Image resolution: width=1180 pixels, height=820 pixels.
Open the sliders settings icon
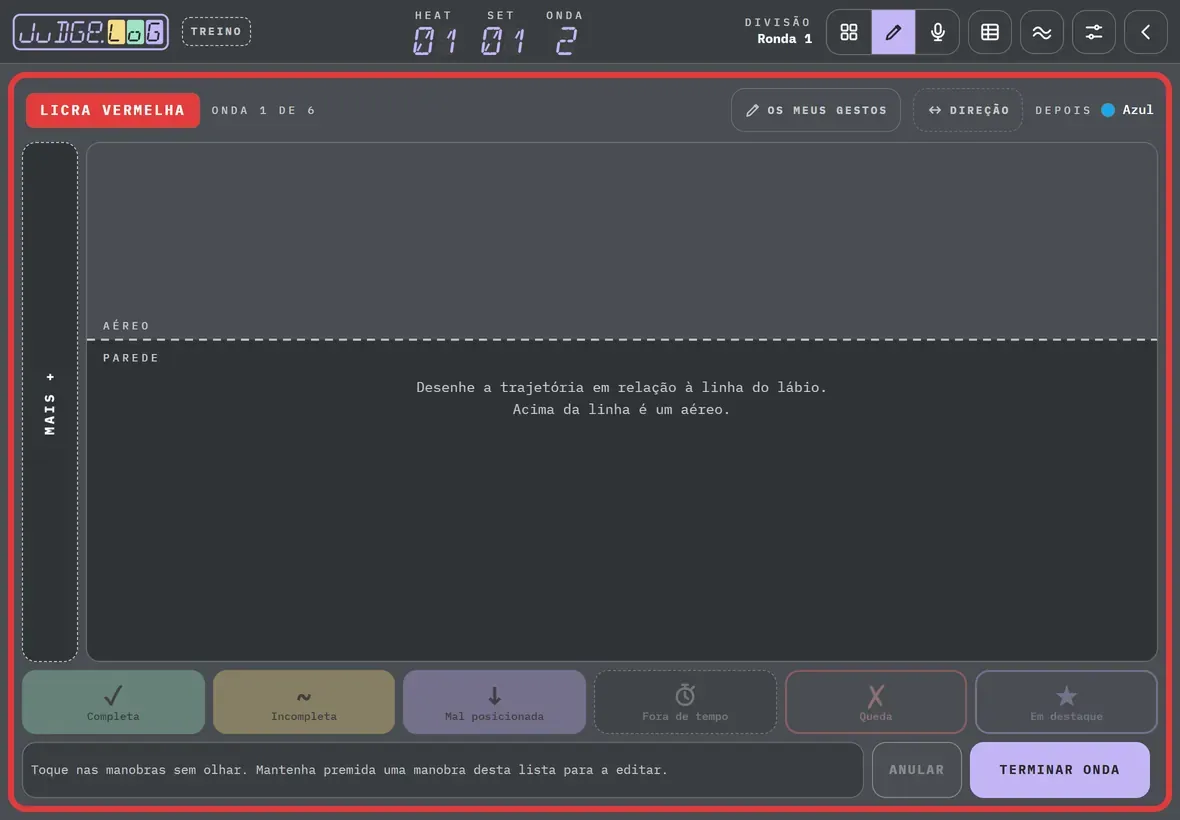pos(1093,32)
